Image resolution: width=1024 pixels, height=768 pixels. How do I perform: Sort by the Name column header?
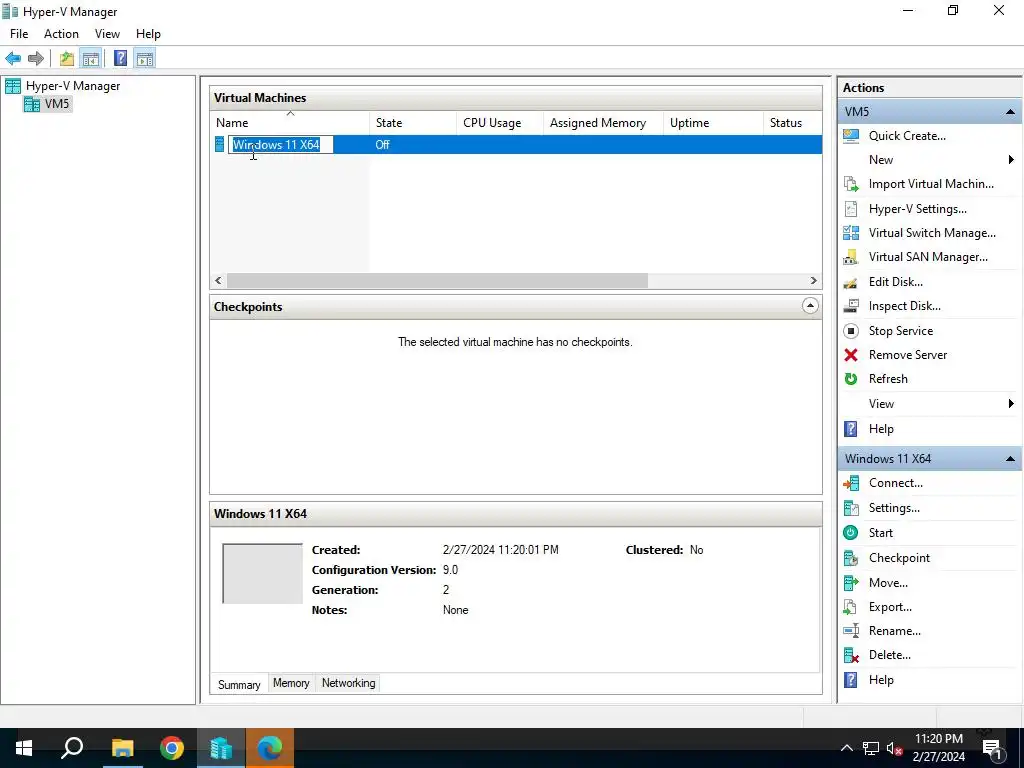point(291,123)
